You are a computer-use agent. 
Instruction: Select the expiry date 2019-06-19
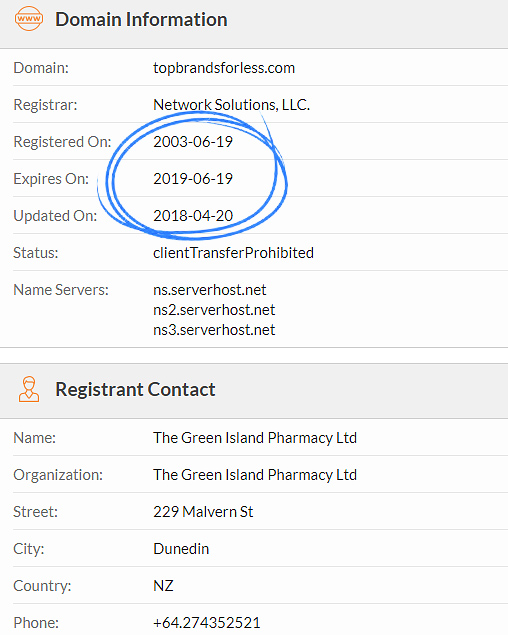(x=193, y=179)
